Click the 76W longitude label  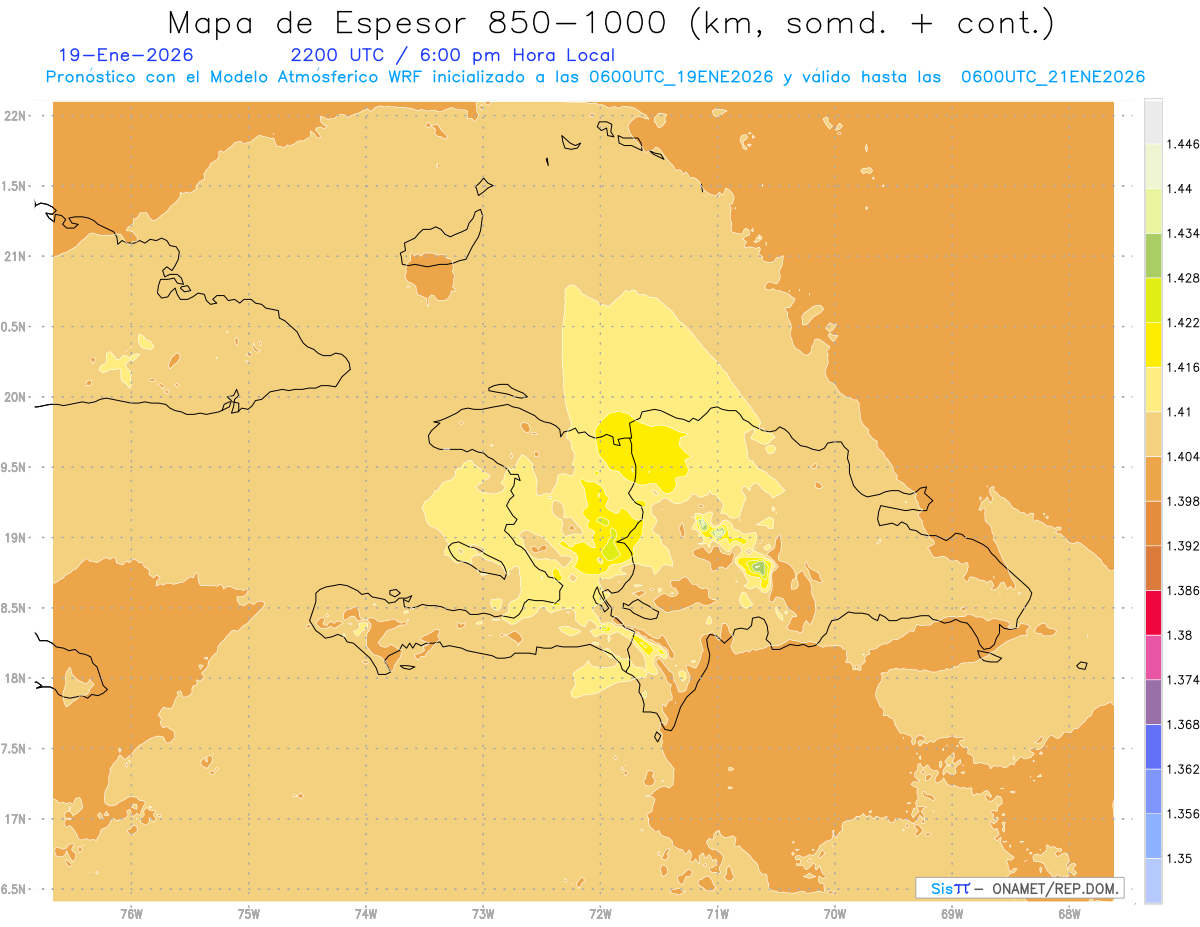[x=132, y=913]
